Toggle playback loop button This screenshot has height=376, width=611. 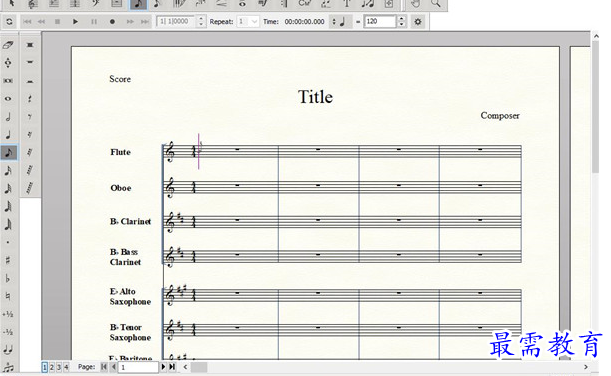coord(9,22)
